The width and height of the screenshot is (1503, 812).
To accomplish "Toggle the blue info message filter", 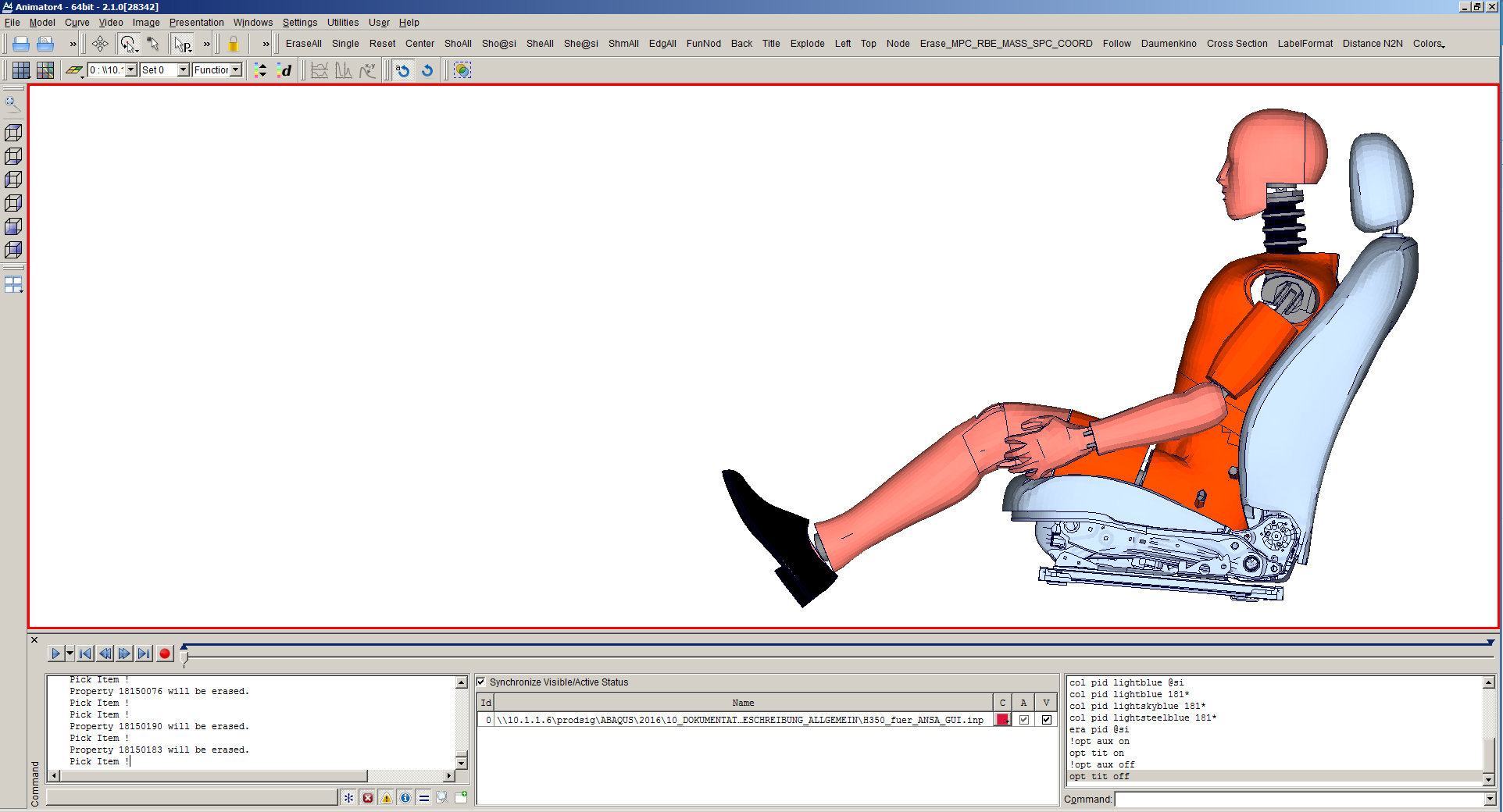I will coord(405,798).
